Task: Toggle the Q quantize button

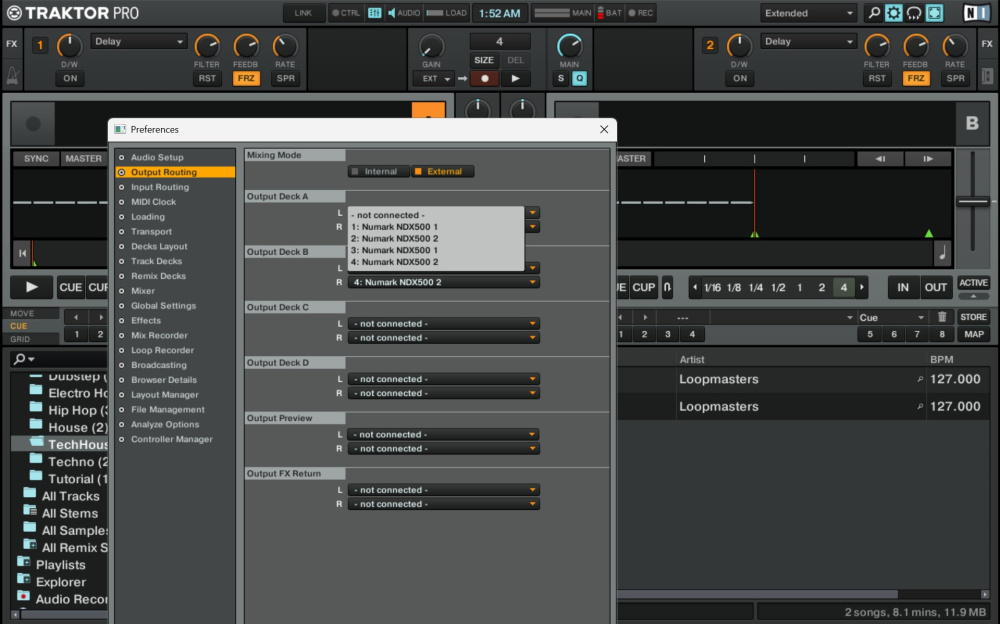Action: click(x=579, y=78)
